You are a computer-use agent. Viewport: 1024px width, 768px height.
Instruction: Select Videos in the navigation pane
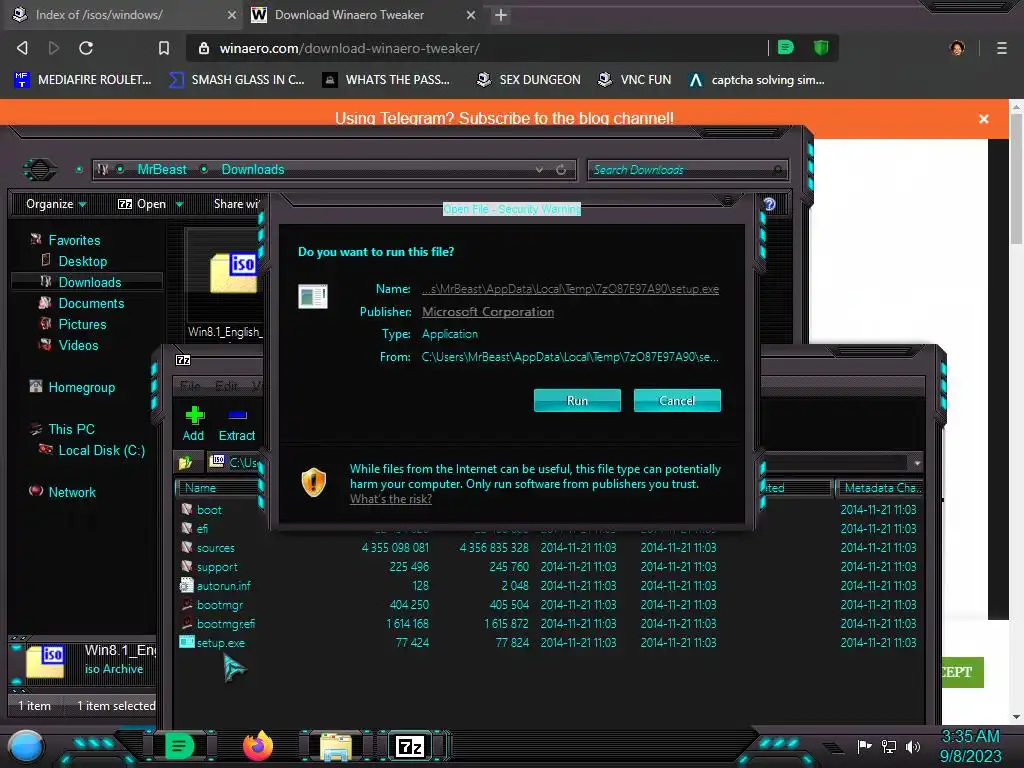pos(78,345)
